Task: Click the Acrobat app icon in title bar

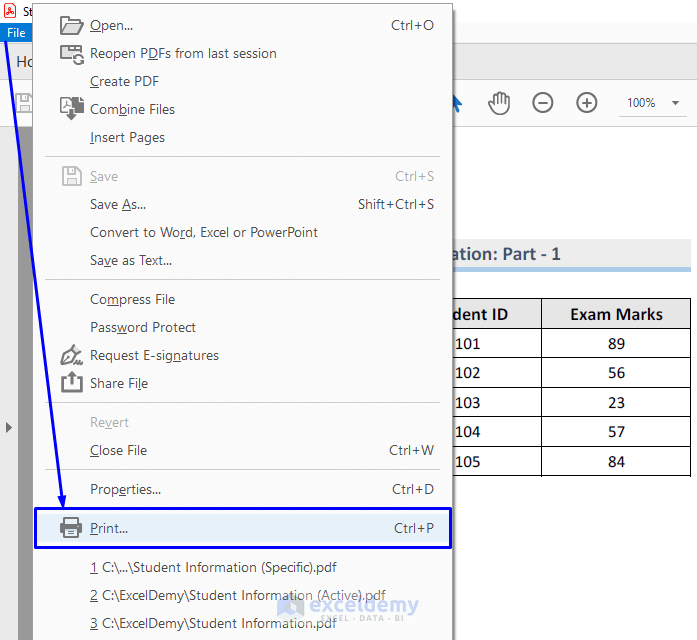Action: pyautogui.click(x=10, y=11)
